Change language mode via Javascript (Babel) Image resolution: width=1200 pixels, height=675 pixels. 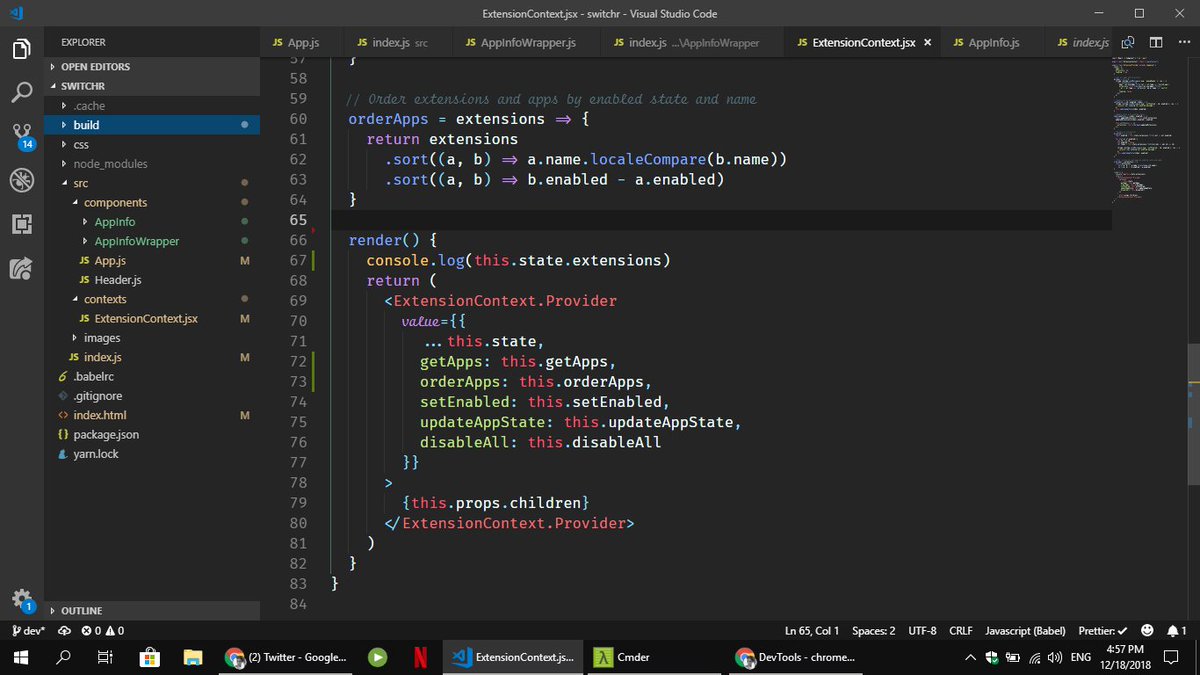point(1024,630)
